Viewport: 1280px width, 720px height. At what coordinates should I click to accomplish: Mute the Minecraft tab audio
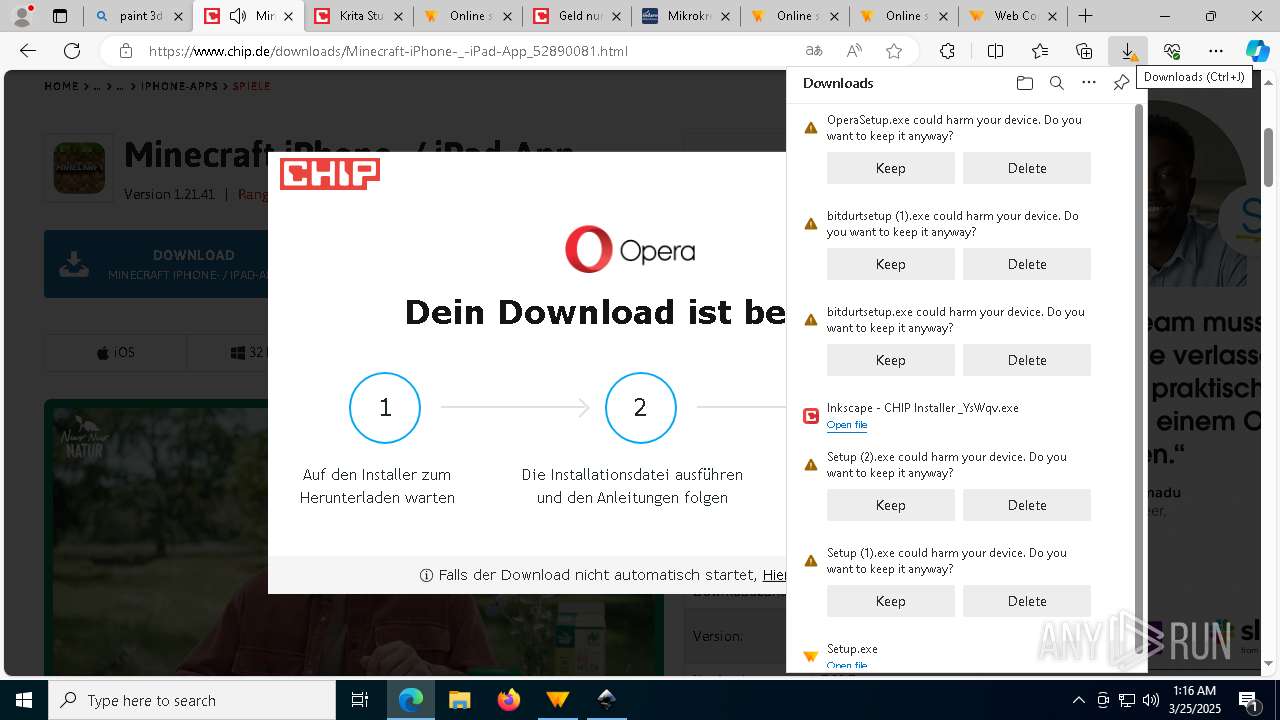238,16
